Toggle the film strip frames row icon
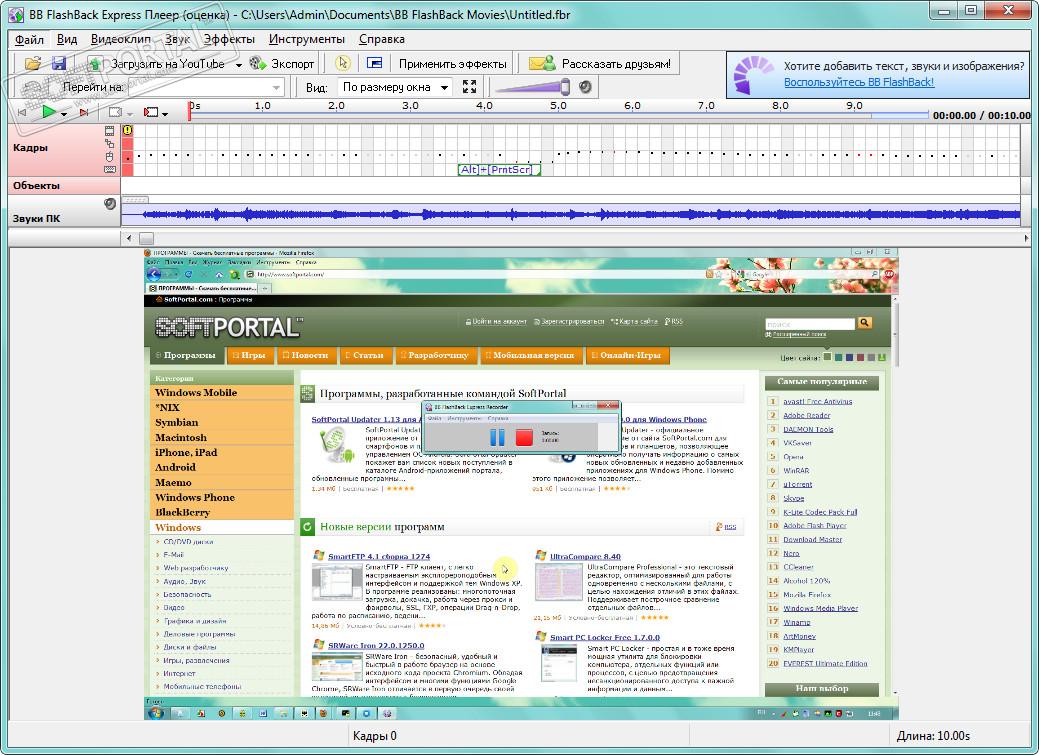 (x=109, y=131)
